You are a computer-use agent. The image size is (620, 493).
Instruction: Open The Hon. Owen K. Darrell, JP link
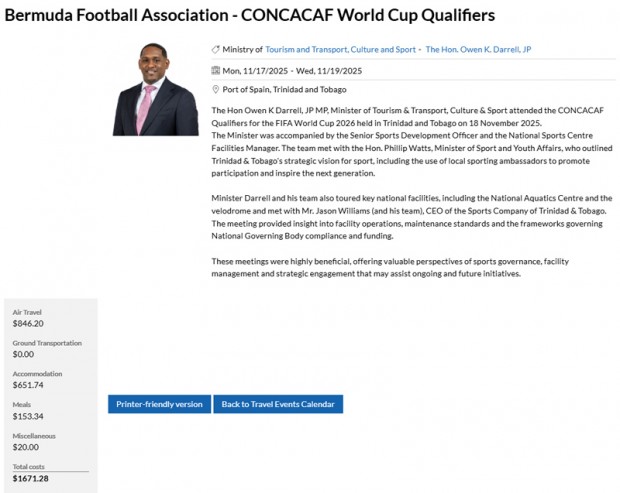[479, 49]
